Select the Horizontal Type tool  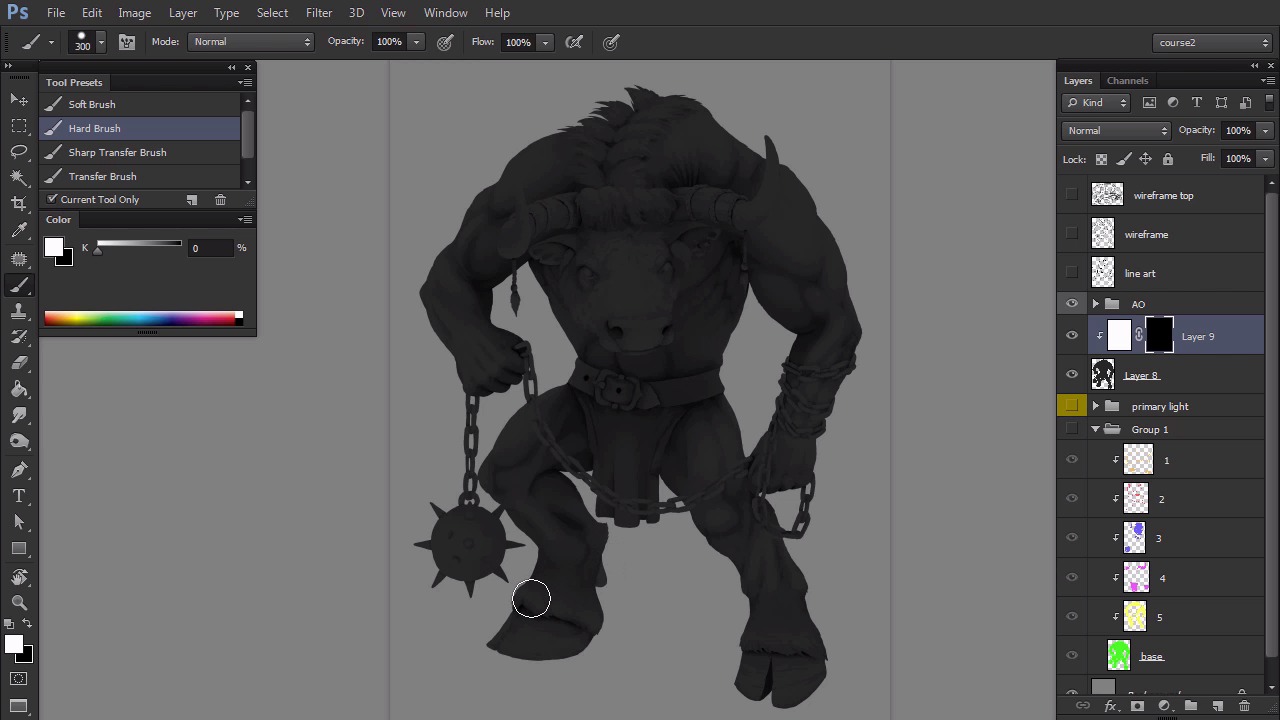click(19, 496)
